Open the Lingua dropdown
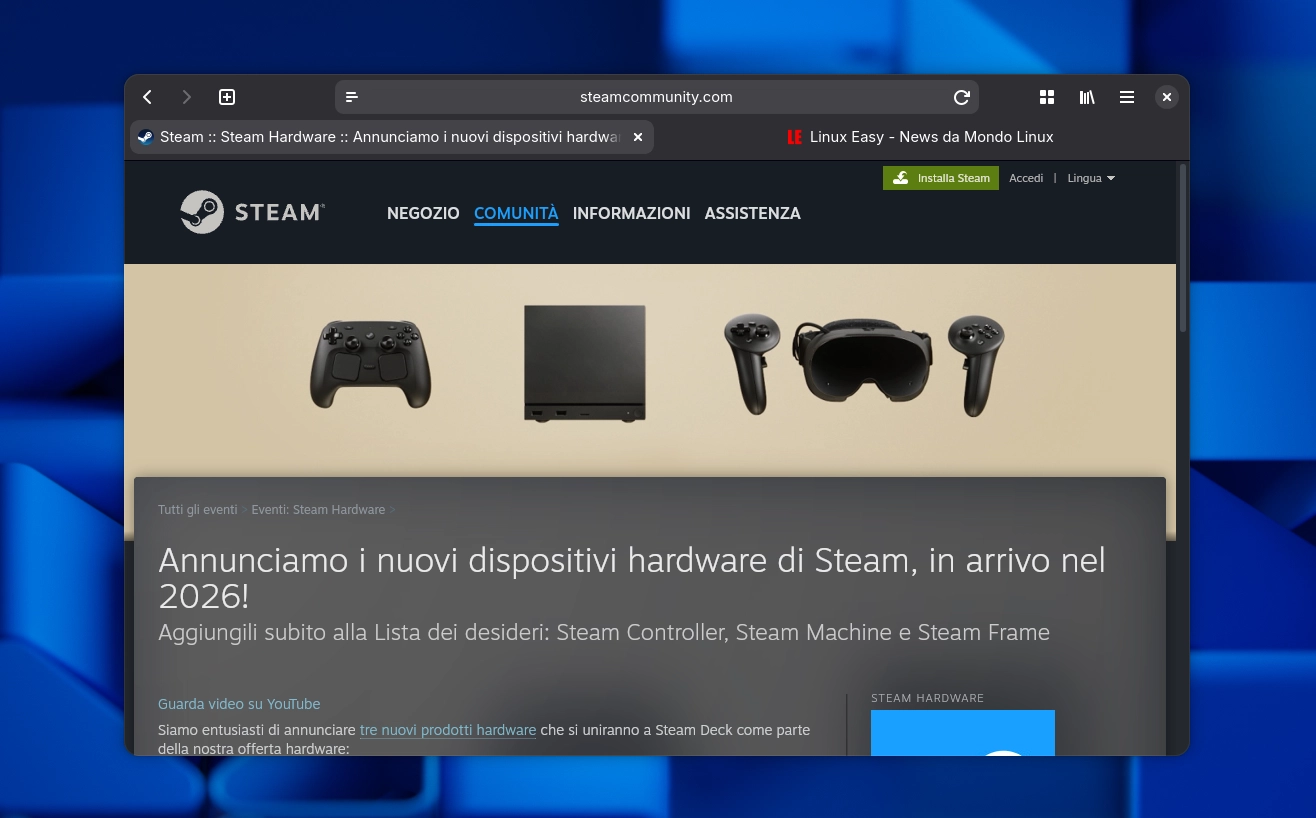Image resolution: width=1316 pixels, height=818 pixels. pos(1090,178)
